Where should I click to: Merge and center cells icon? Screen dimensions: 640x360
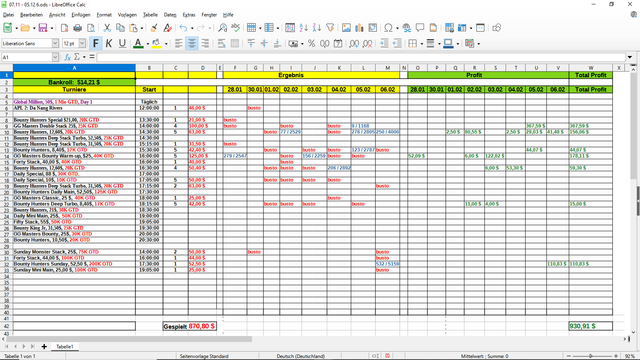click(x=235, y=43)
